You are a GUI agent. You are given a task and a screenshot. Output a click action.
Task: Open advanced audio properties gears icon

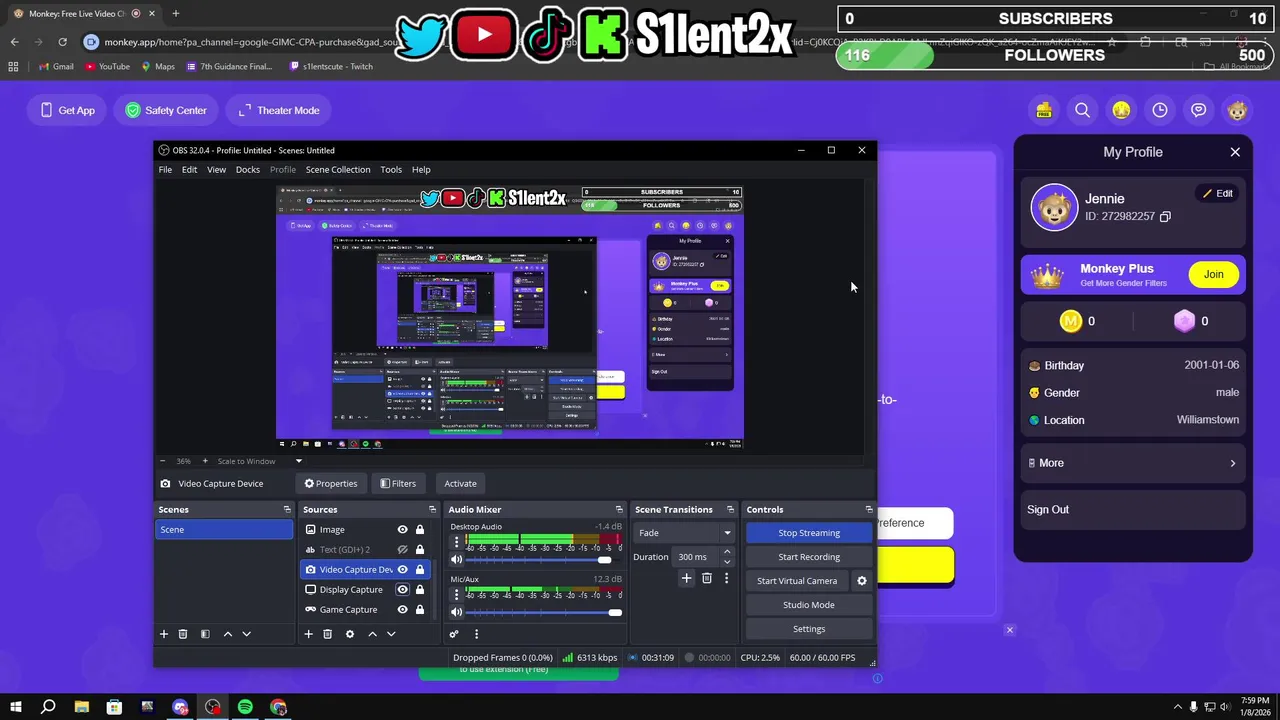[x=454, y=634]
